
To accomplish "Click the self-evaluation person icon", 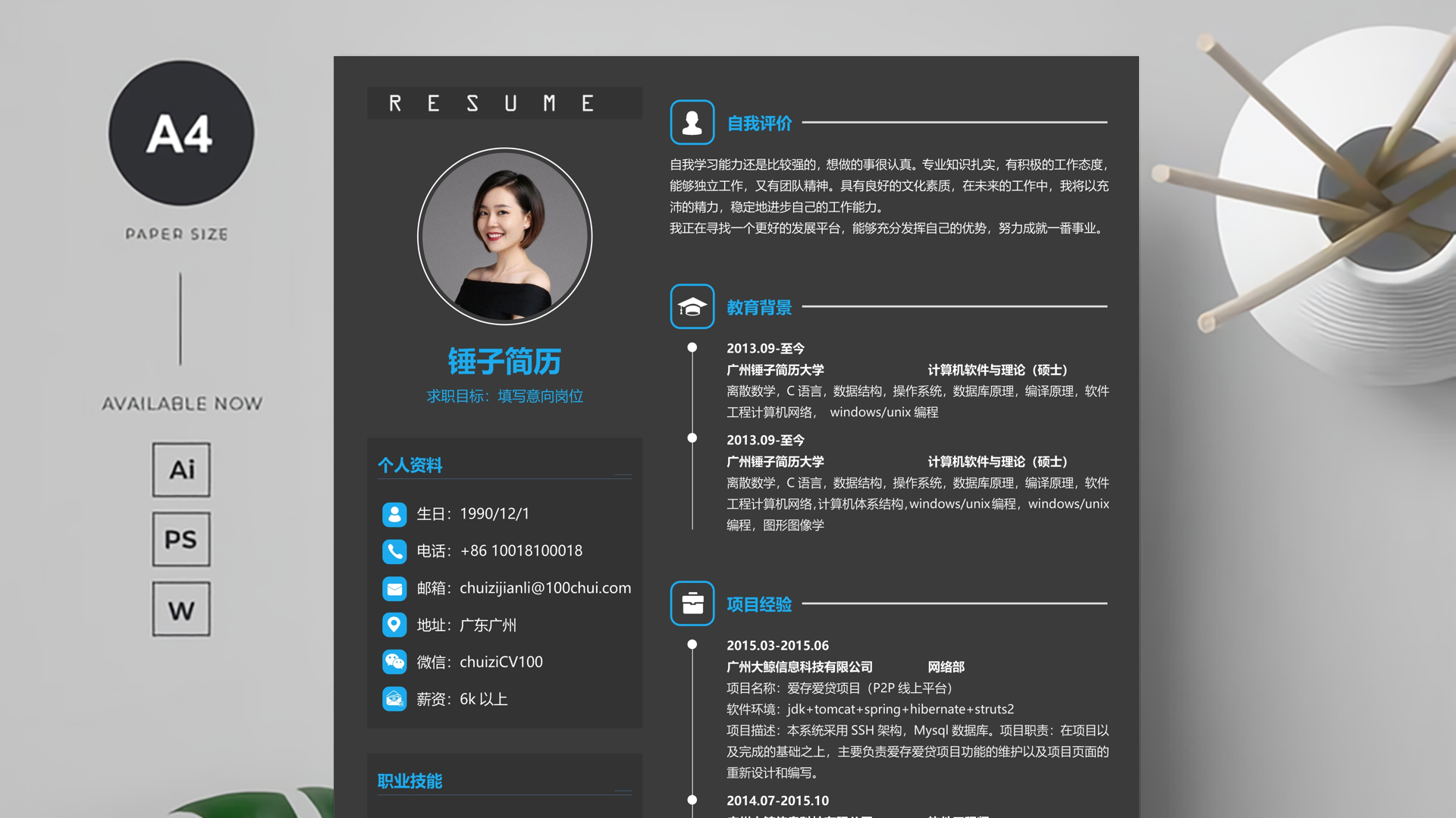I will (692, 122).
